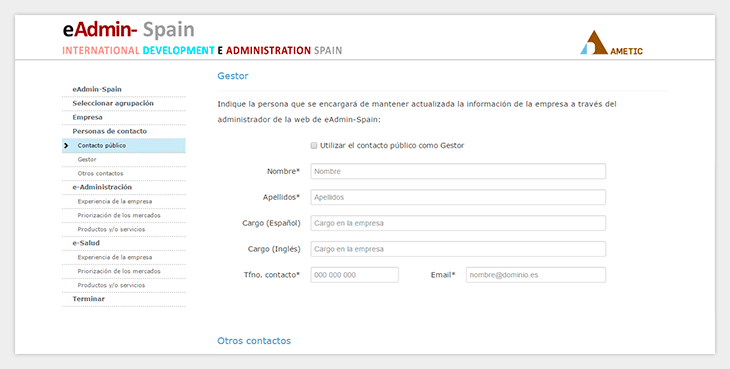Viewport: 730px width, 369px height.
Task: Open Priorización de los mercados under e-Administración
Action: (119, 215)
